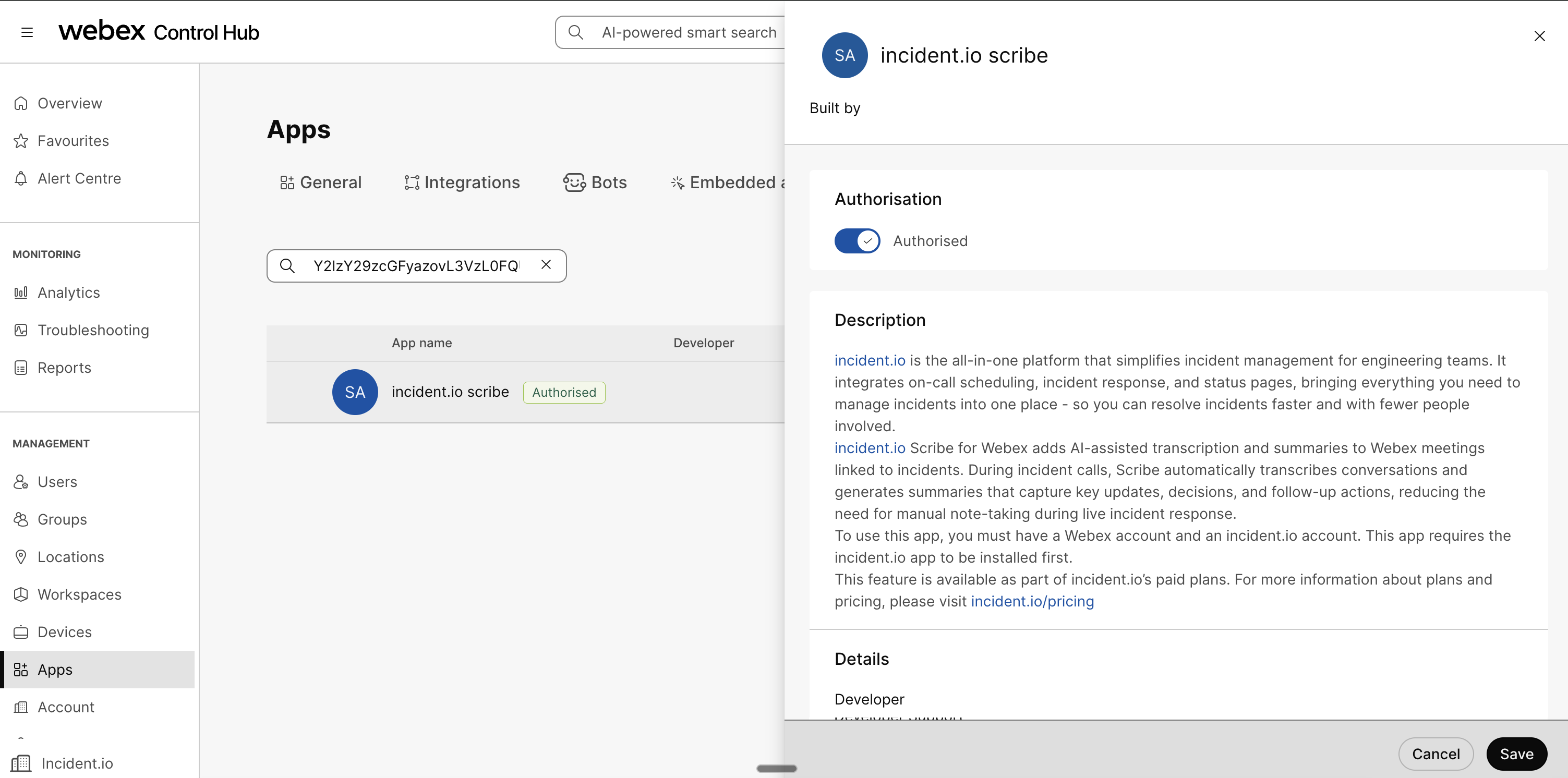This screenshot has width=1568, height=778.
Task: Click the Developer column header
Action: coord(703,343)
